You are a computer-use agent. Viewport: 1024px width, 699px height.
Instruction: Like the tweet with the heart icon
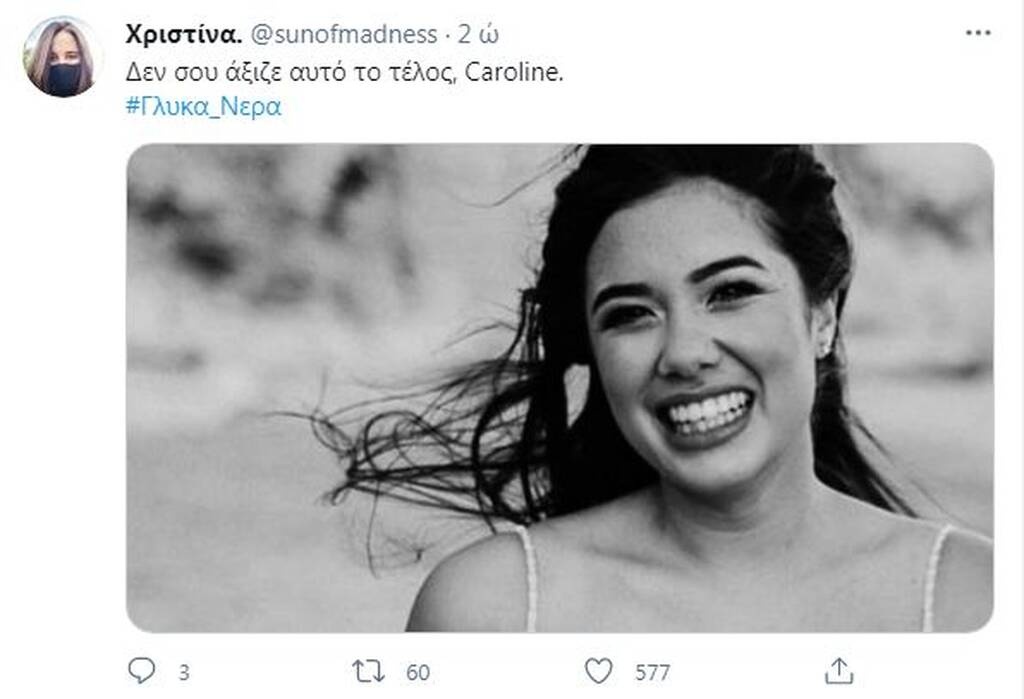[600, 670]
